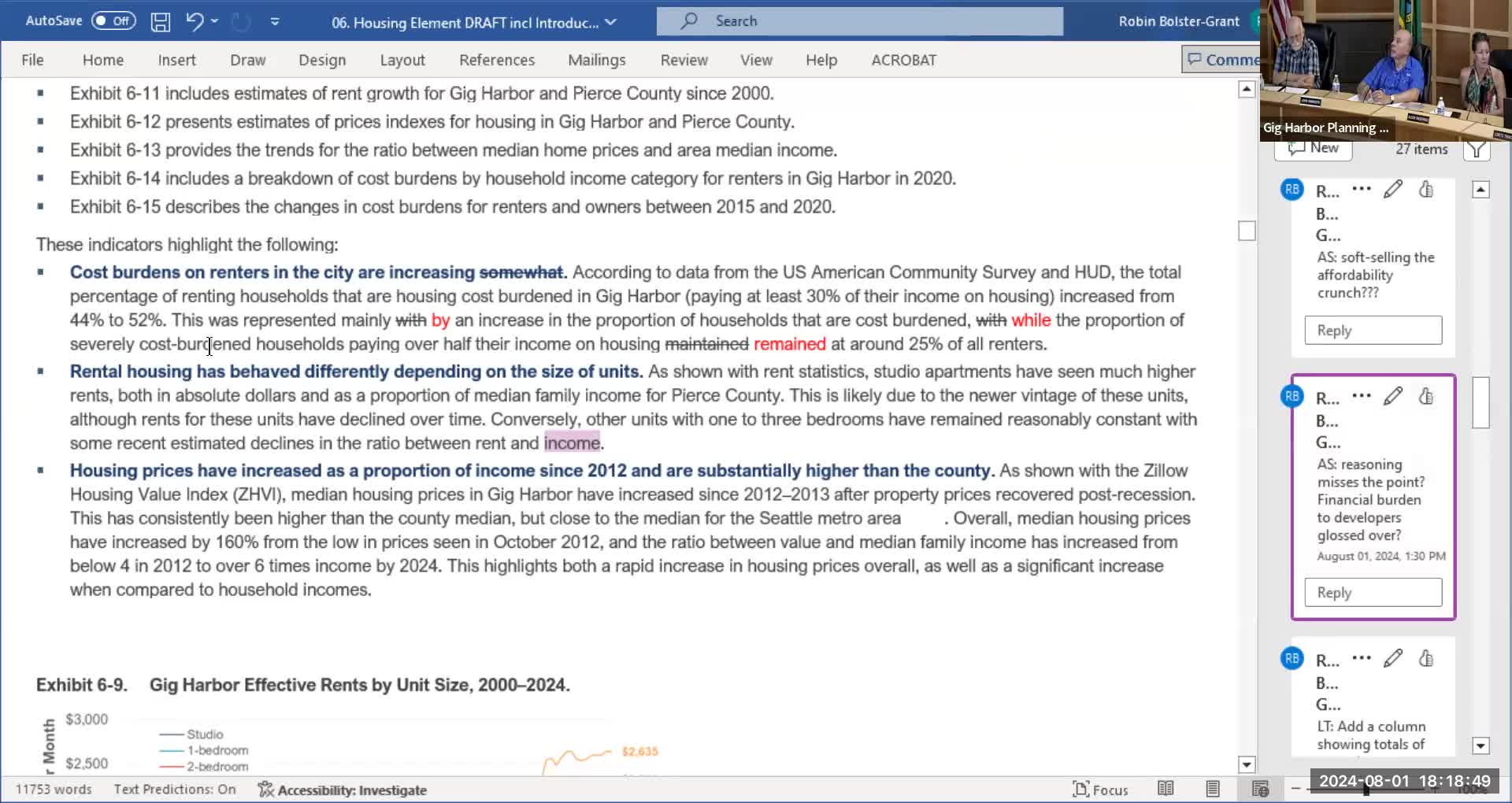Open the ACROBAT tab
Viewport: 1512px width, 803px height.
pyautogui.click(x=904, y=60)
